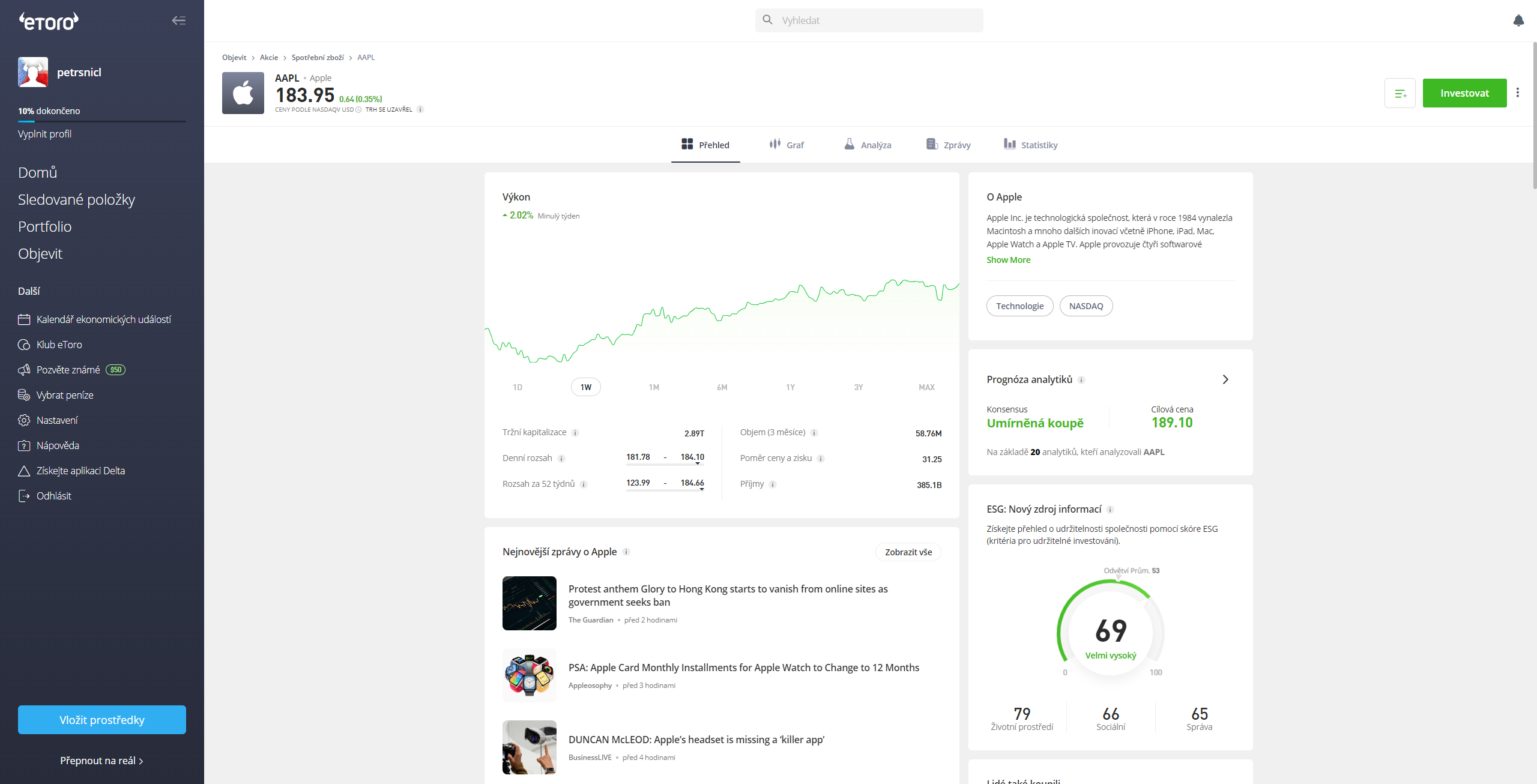1537x784 pixels.
Task: Open Portfolio in sidebar
Action: click(45, 226)
